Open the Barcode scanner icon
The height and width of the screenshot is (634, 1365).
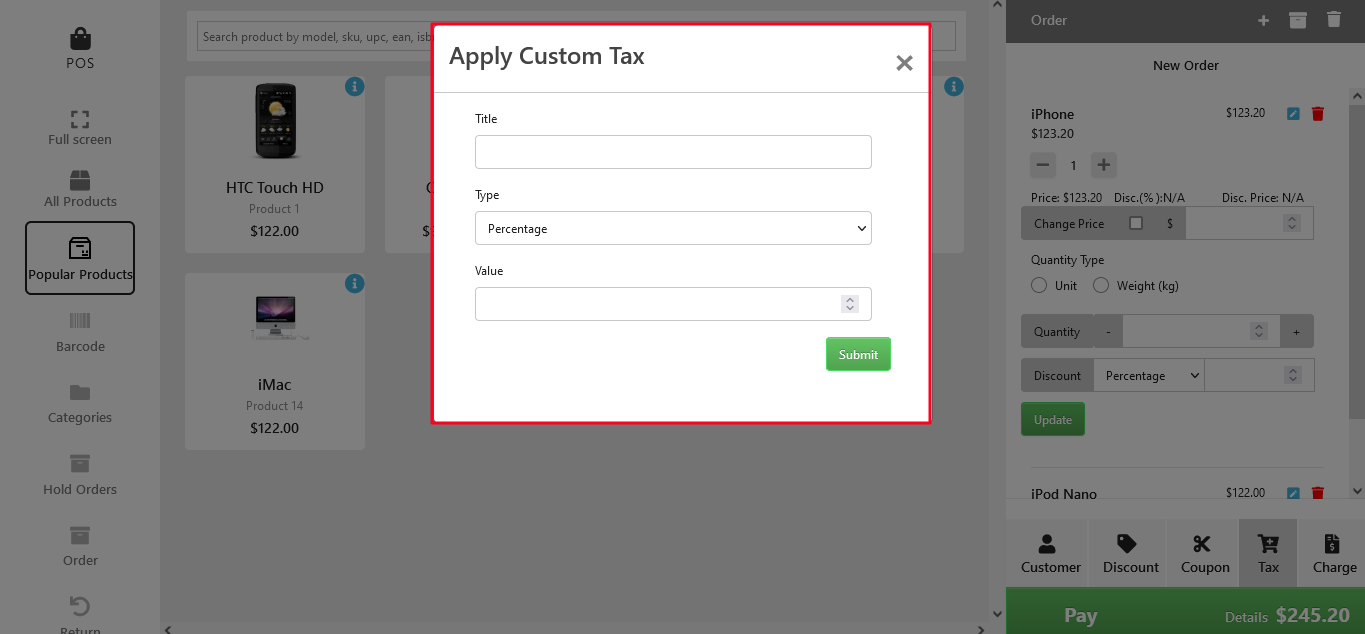[x=80, y=321]
